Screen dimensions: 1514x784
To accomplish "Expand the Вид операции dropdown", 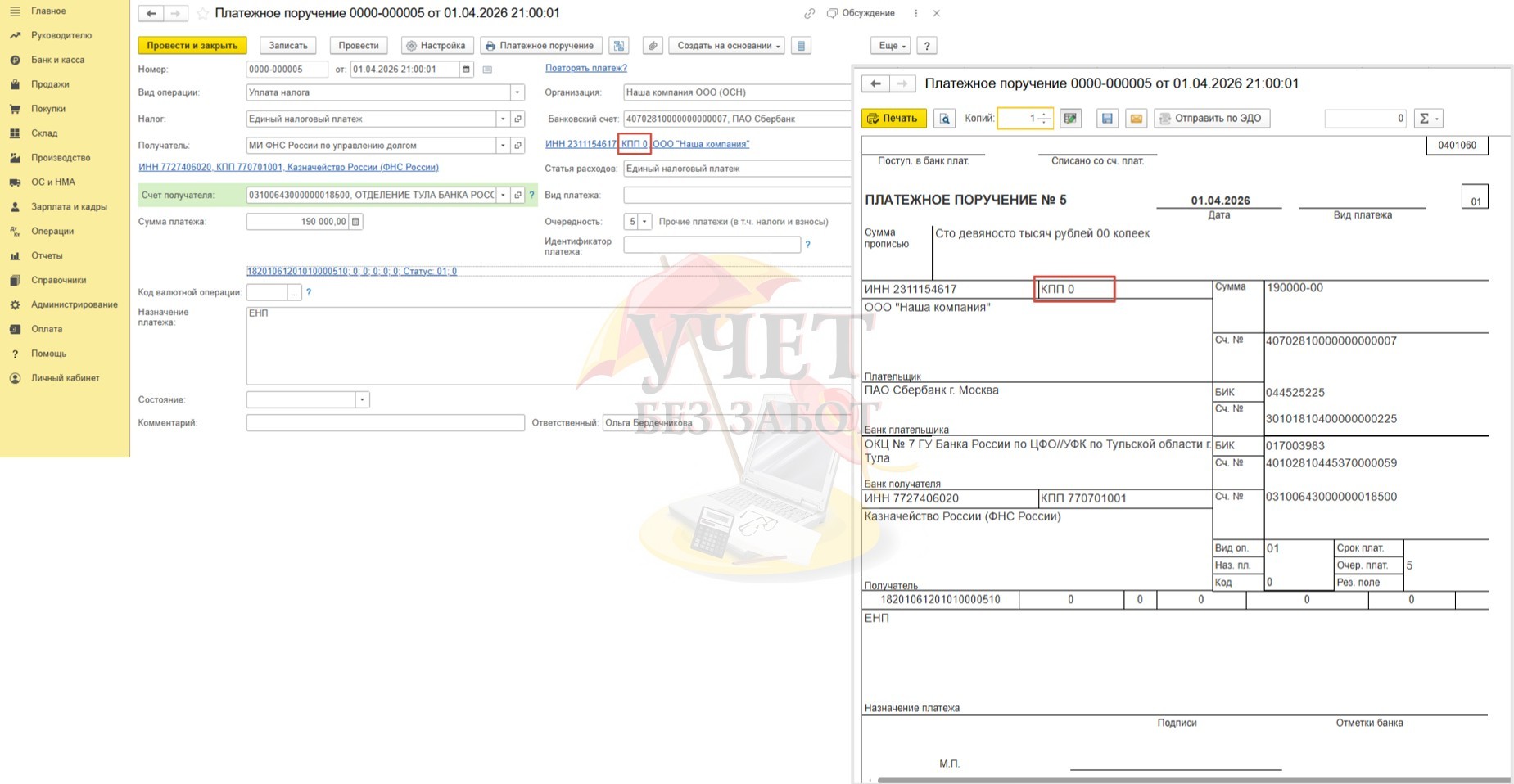I will 517,92.
